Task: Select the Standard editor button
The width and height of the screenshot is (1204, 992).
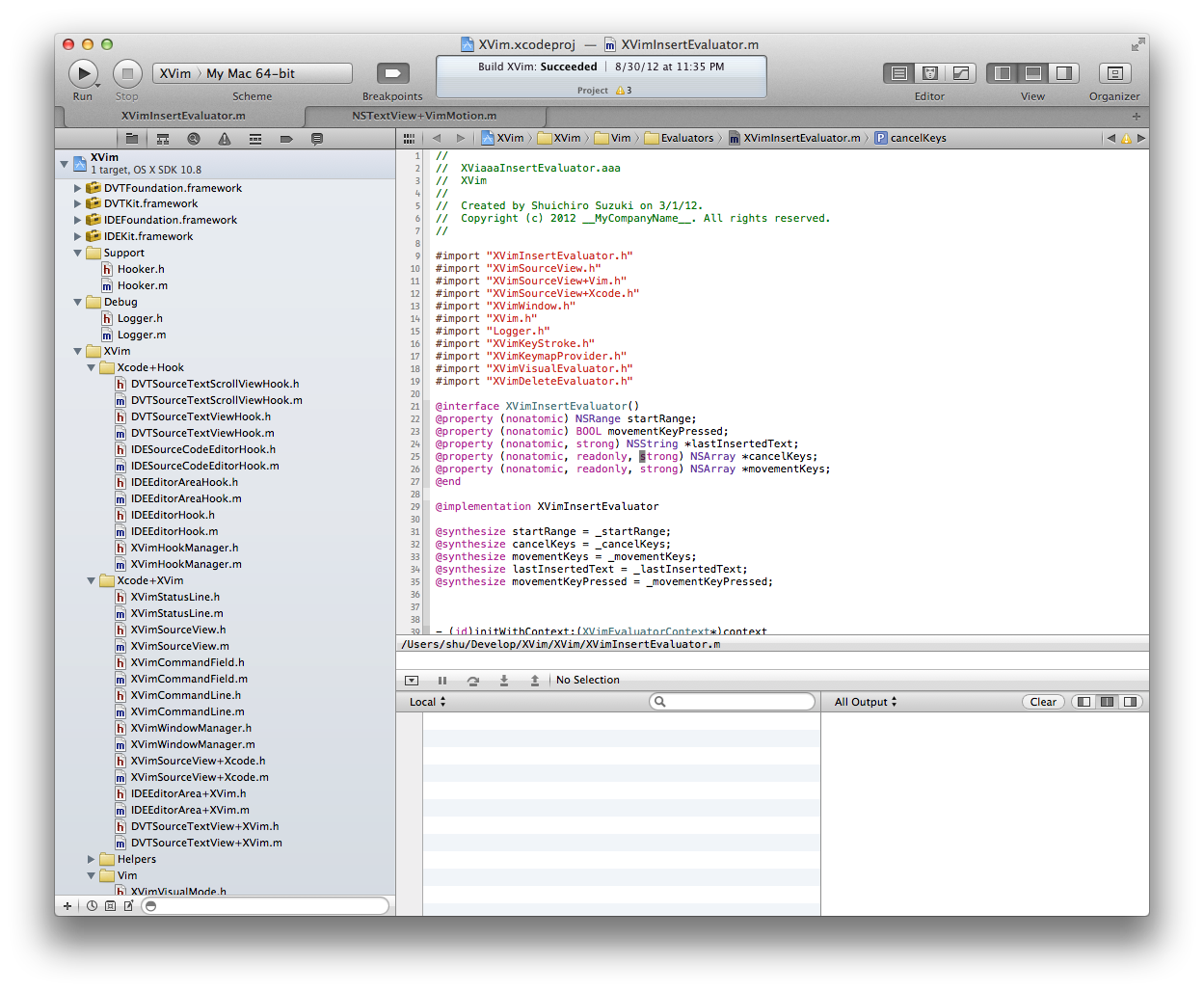Action: [x=898, y=73]
